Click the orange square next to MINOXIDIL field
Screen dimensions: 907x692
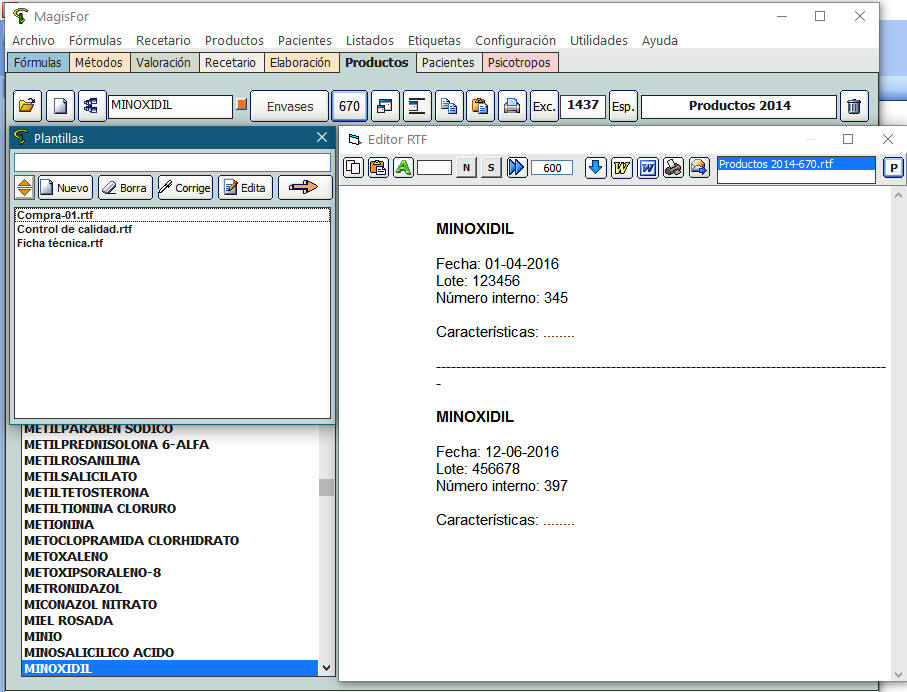[240, 104]
